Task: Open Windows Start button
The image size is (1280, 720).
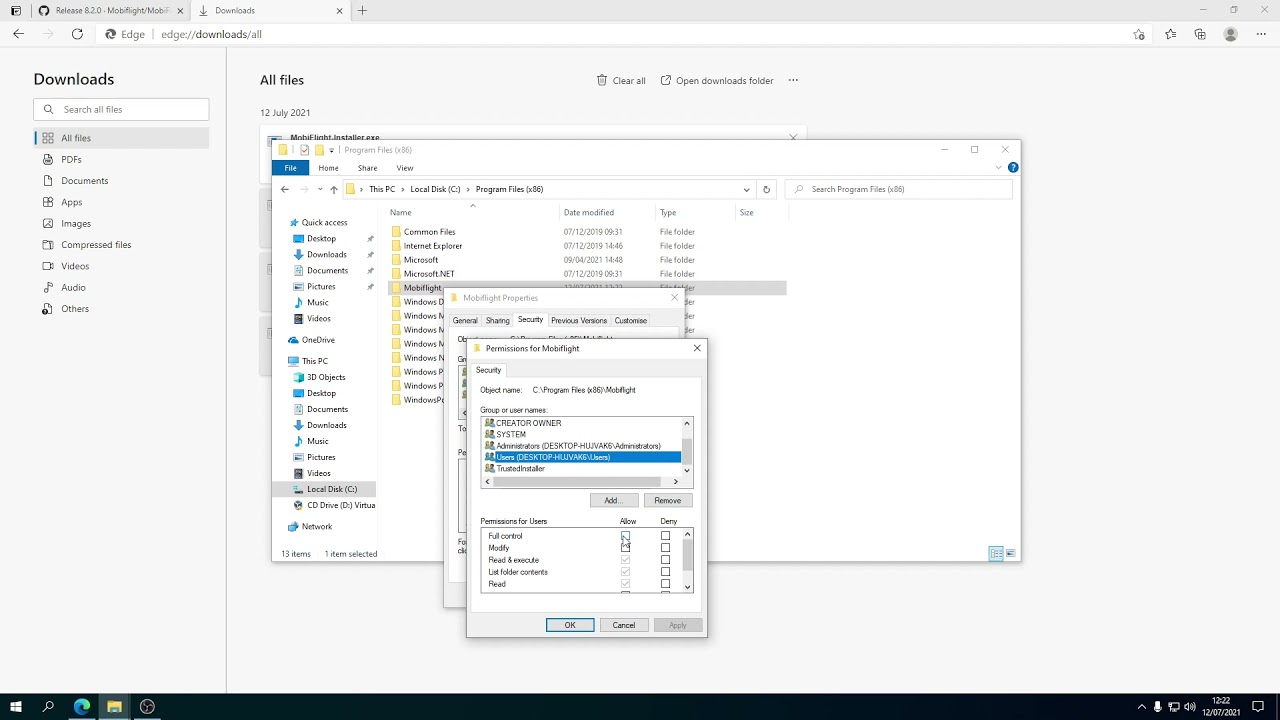Action: pos(16,707)
